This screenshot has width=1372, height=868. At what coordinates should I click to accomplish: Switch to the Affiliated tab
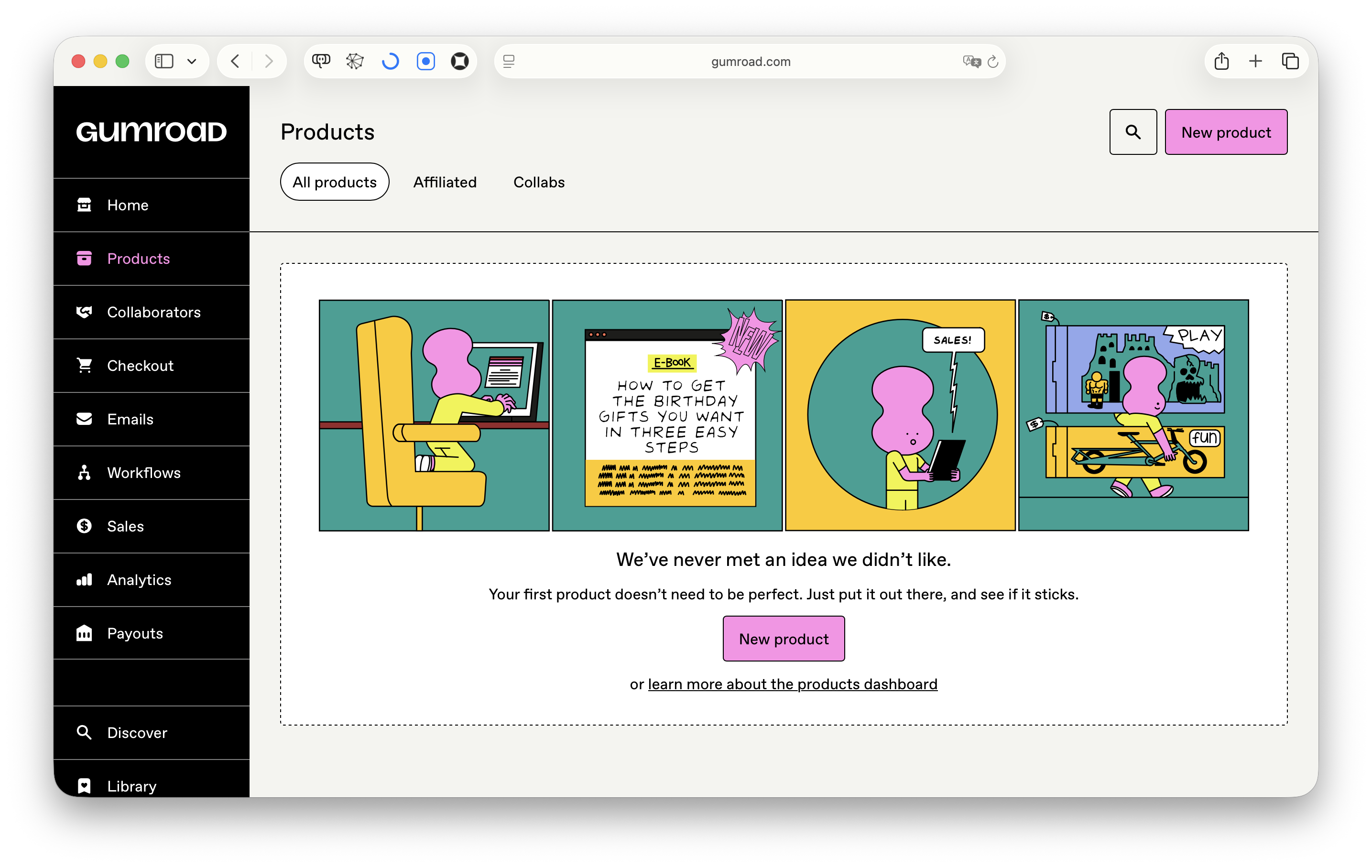point(445,182)
